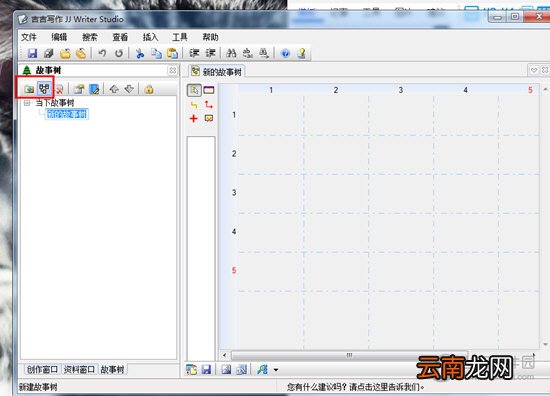The height and width of the screenshot is (396, 550).
Task: Open the 搜索 menu
Action: point(89,37)
